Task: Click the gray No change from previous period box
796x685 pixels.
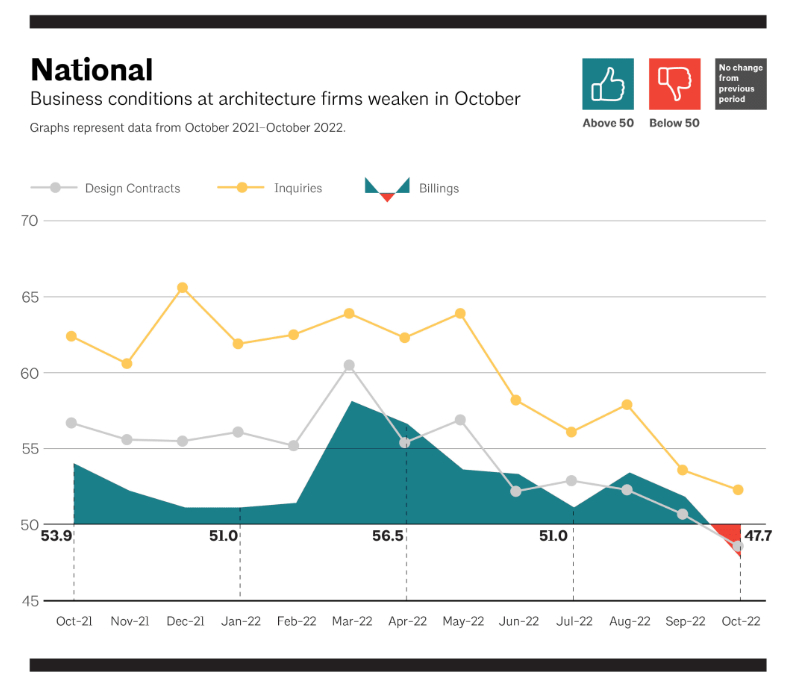Action: tap(741, 84)
